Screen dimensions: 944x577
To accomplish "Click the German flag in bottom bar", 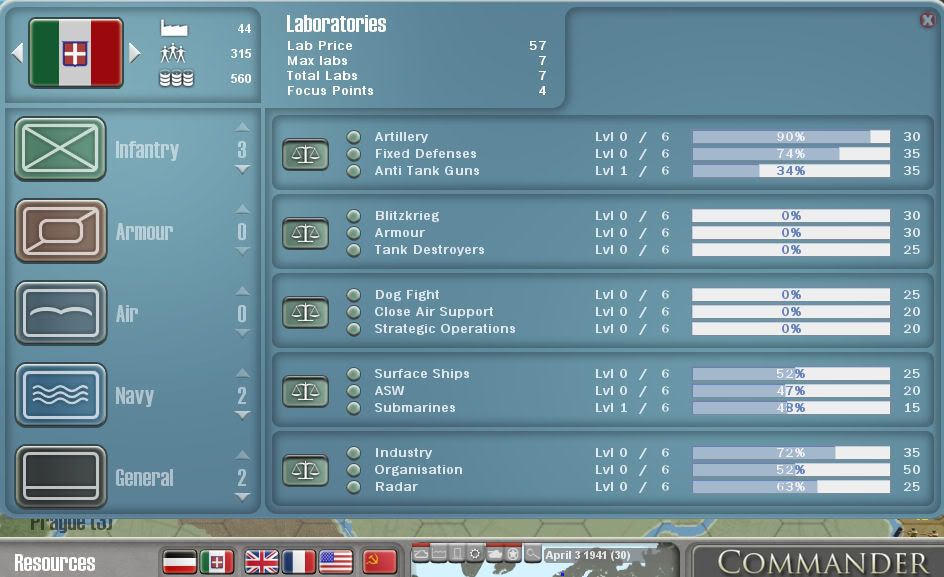I will point(180,562).
